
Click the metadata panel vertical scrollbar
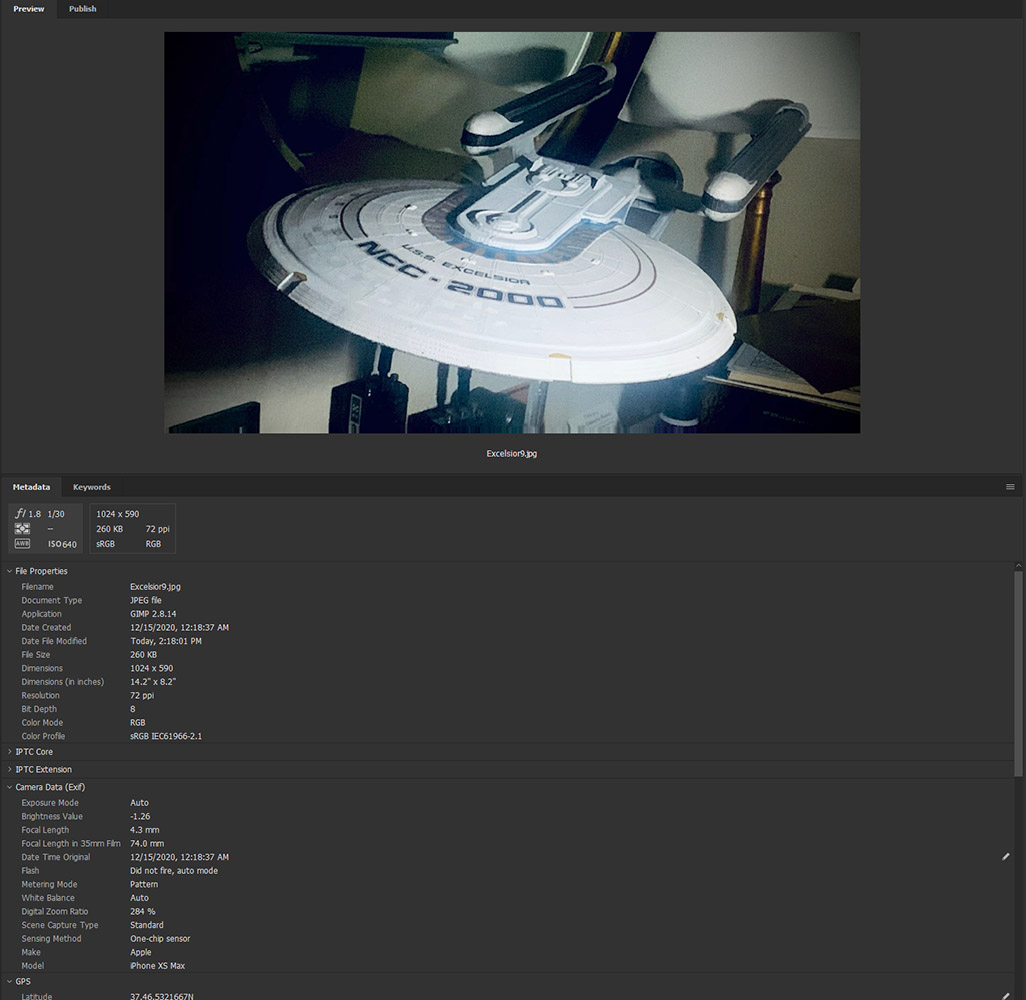click(x=1018, y=674)
